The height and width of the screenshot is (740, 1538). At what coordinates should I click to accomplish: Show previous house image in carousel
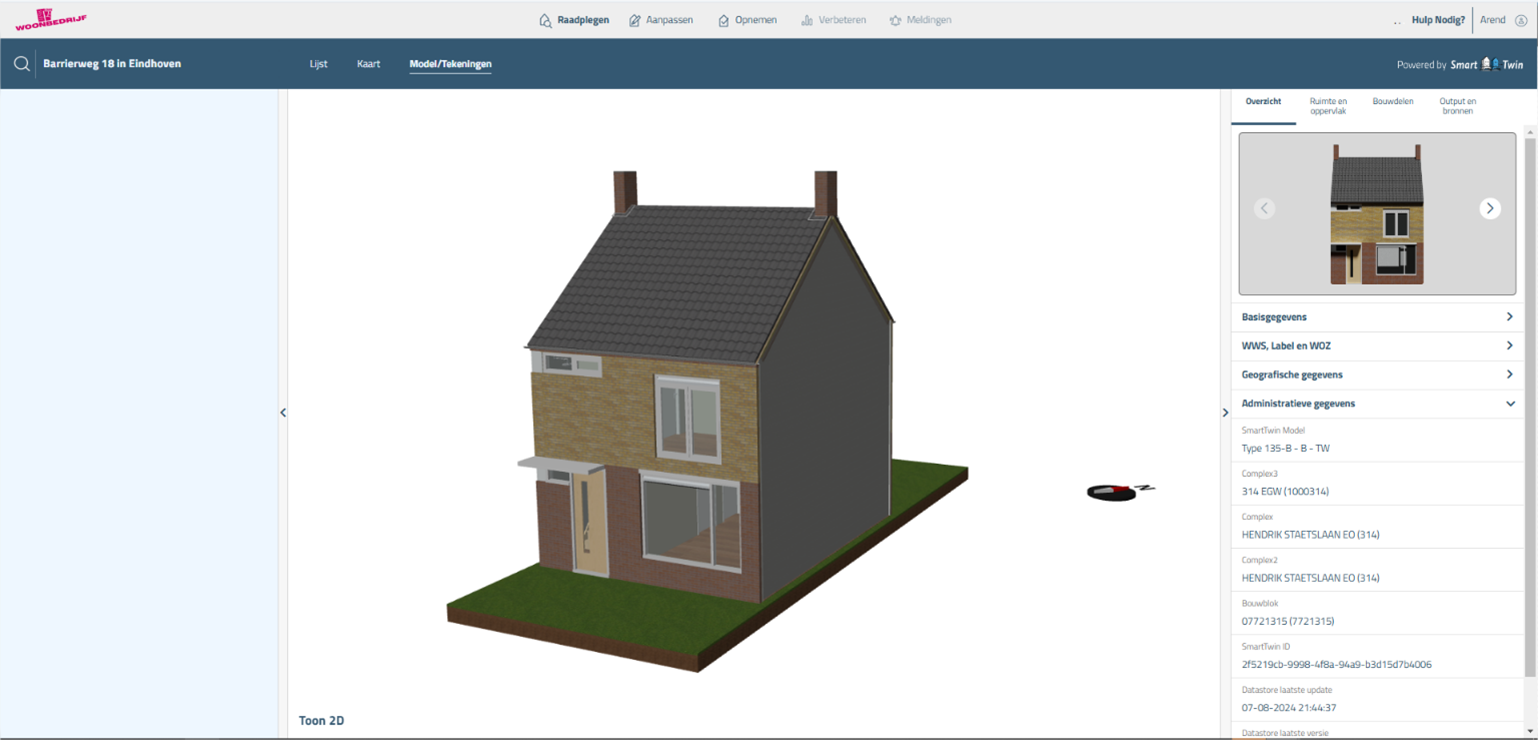1264,208
